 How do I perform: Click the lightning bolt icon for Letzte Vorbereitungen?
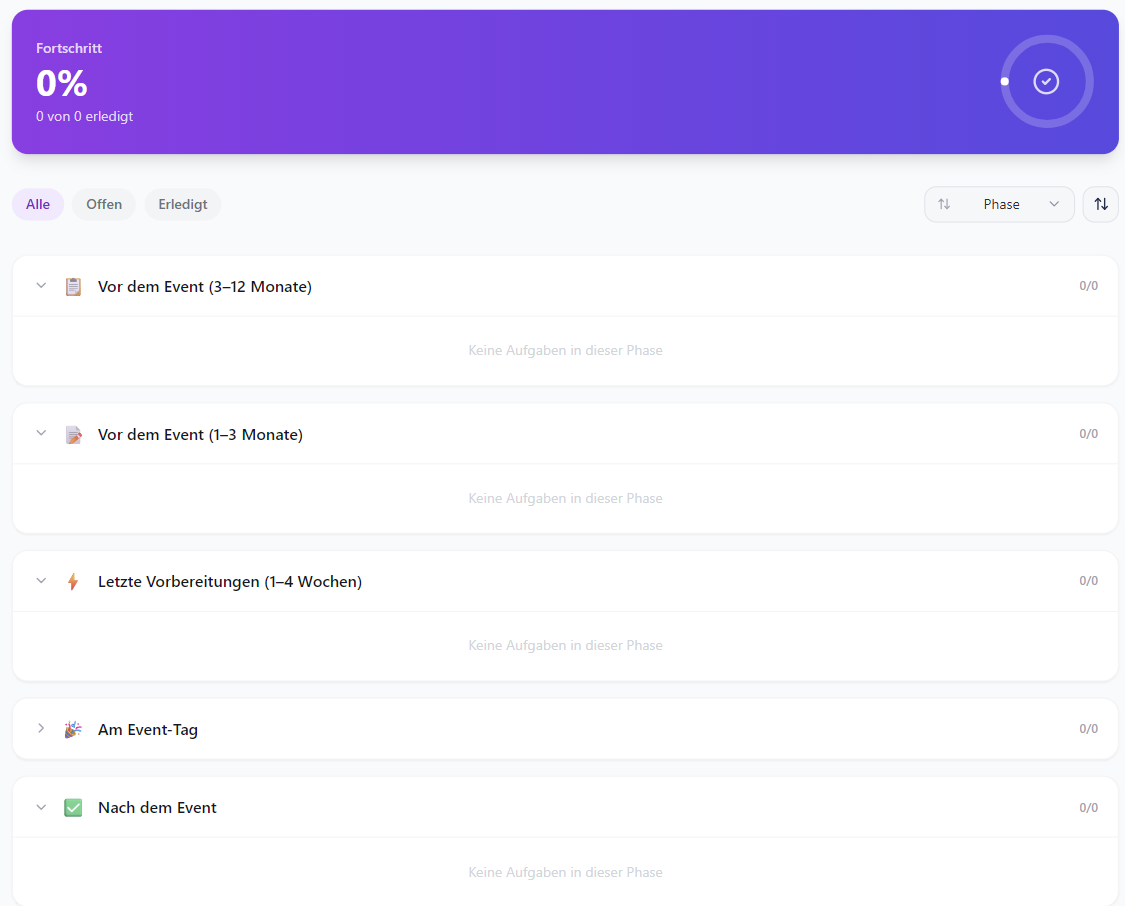click(x=73, y=582)
